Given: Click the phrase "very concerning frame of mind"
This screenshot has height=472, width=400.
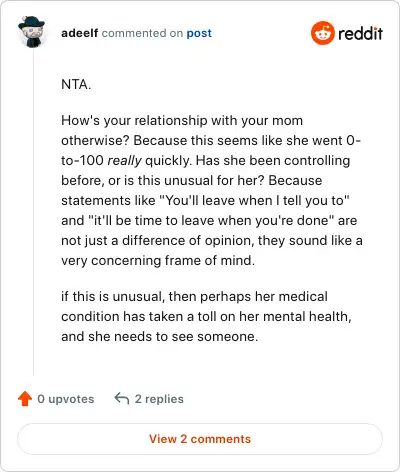Looking at the screenshot, I should click(156, 261).
